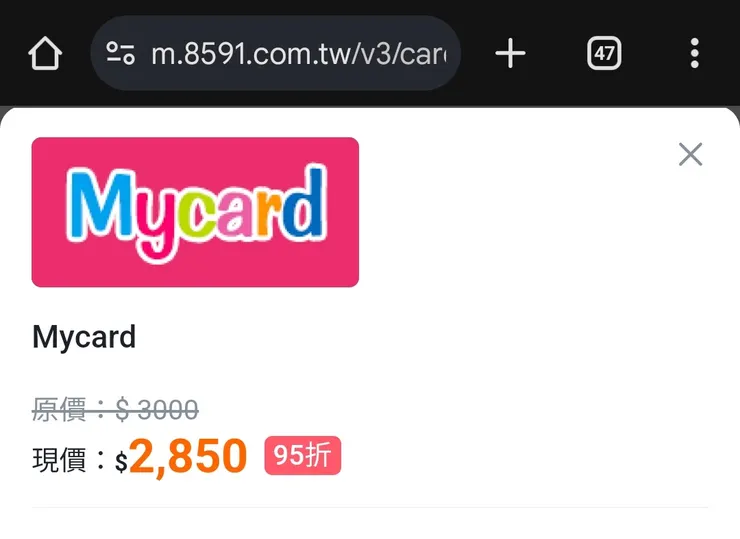This screenshot has width=740, height=539.
Task: Click the m.8591.com.tw address bar
Action: tap(276, 53)
